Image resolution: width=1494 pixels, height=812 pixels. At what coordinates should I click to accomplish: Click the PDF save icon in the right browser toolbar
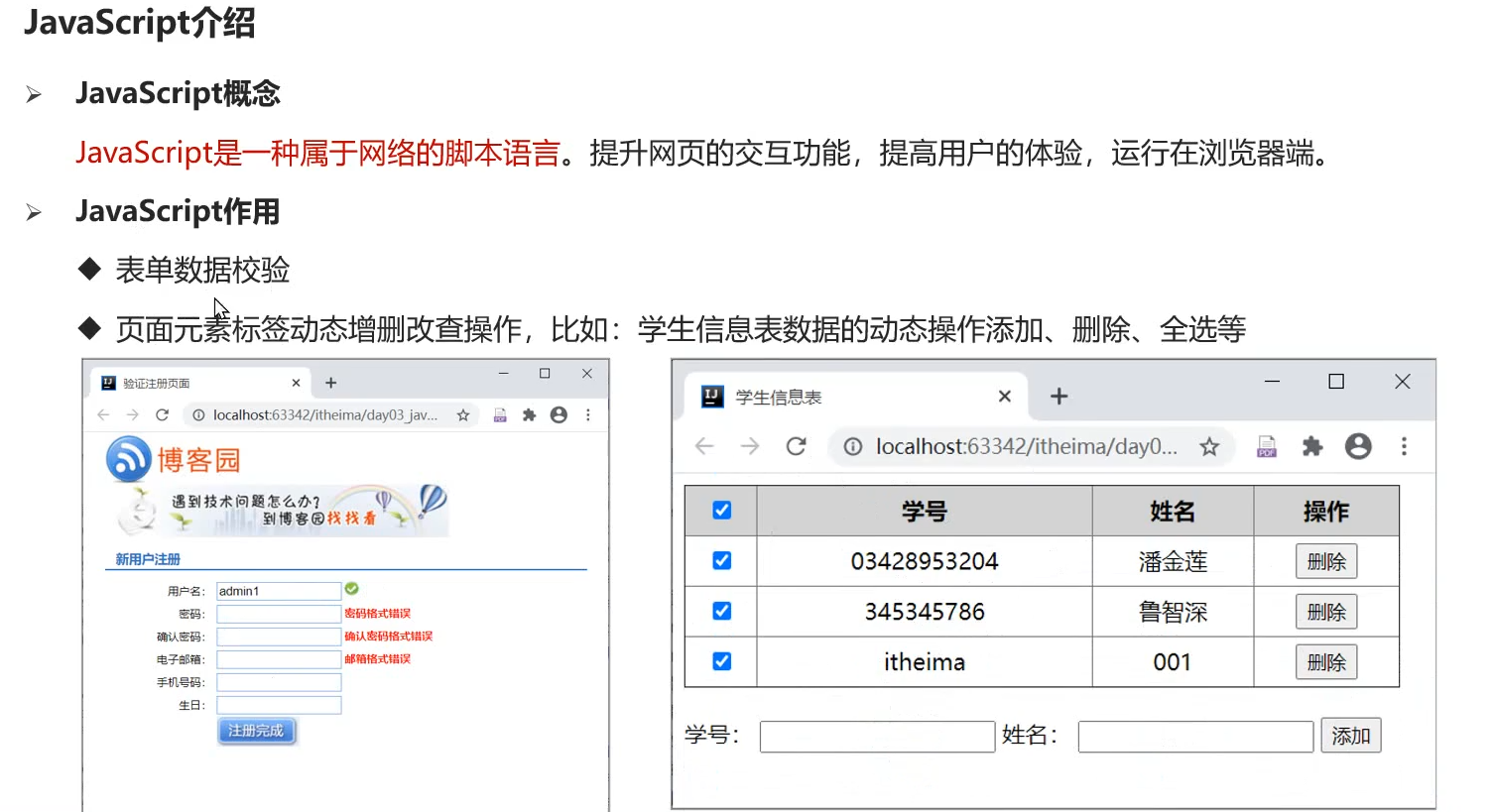click(x=1266, y=446)
